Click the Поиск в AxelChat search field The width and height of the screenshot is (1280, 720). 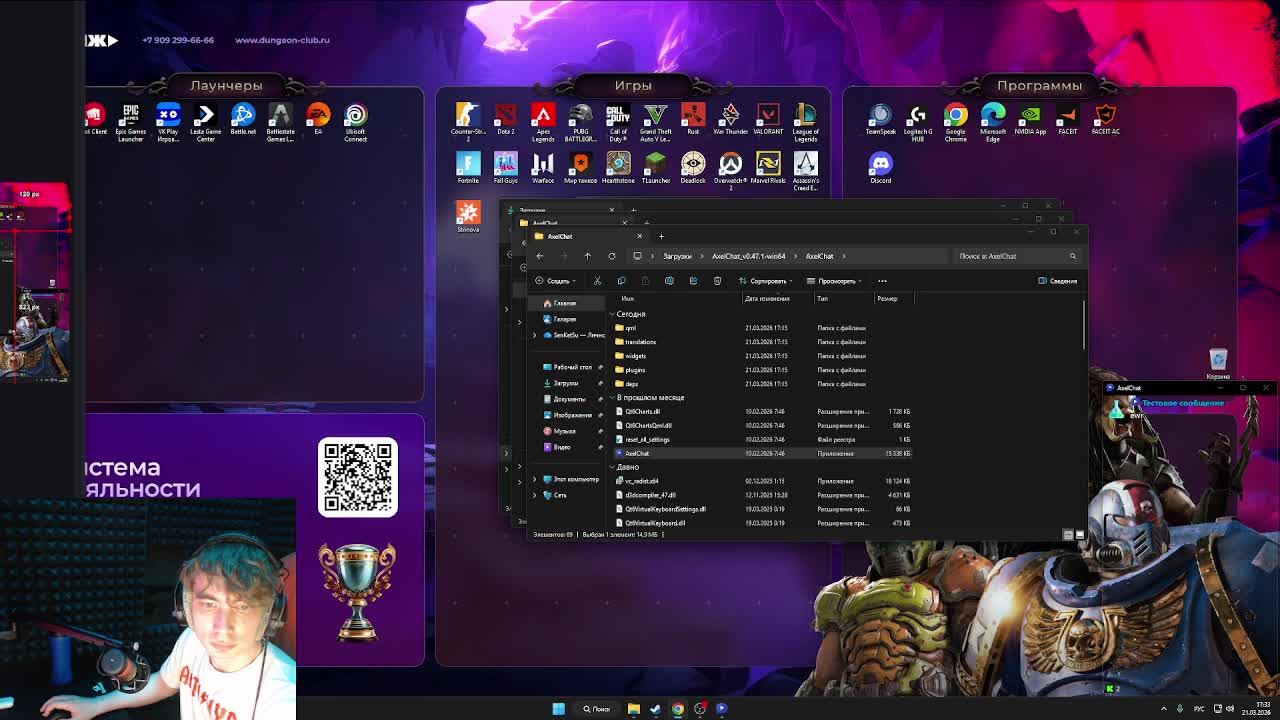coord(1015,256)
